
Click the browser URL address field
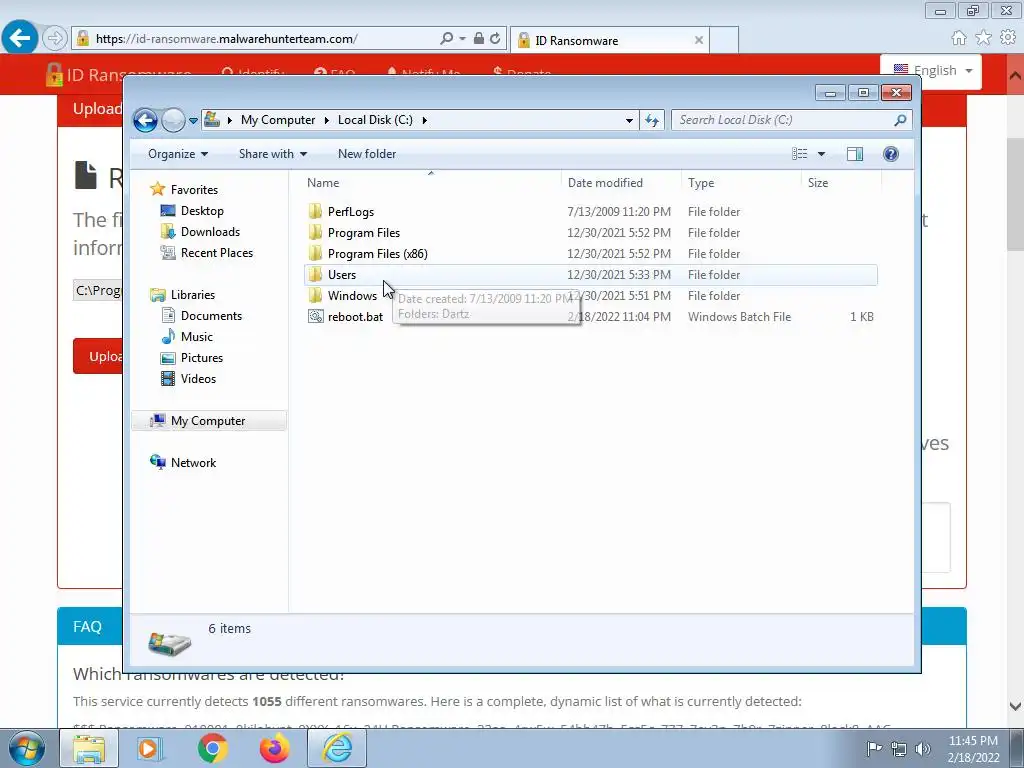(261, 39)
